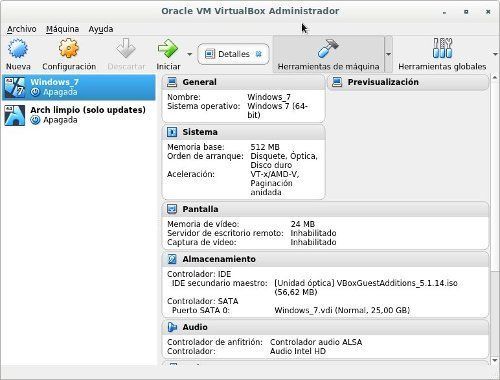The width and height of the screenshot is (500, 380).
Task: Click the Arch Linux machine icon
Action: pos(15,115)
